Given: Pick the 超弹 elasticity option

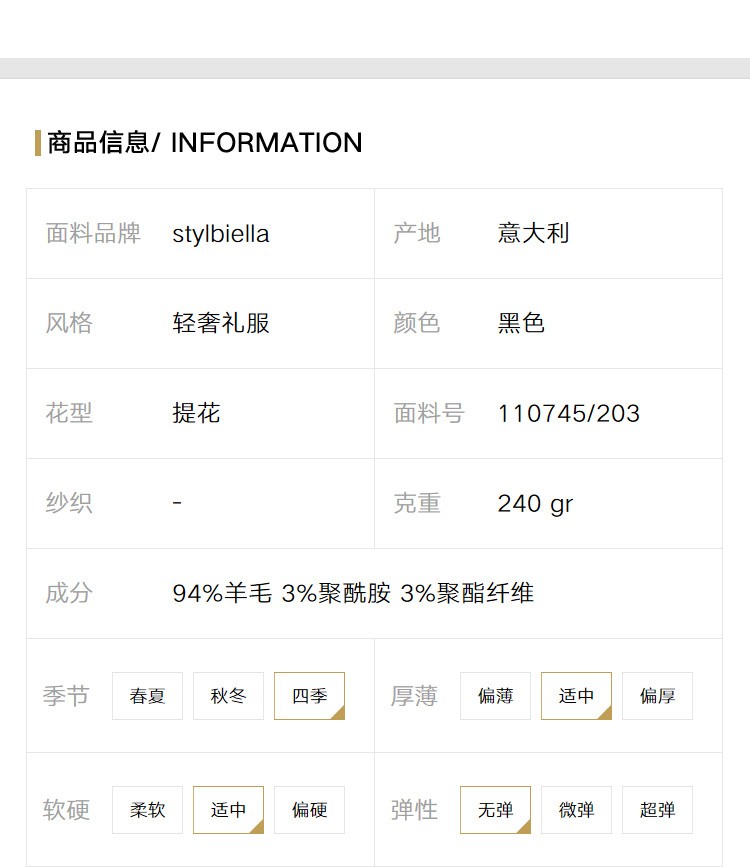Looking at the screenshot, I should pos(657,809).
